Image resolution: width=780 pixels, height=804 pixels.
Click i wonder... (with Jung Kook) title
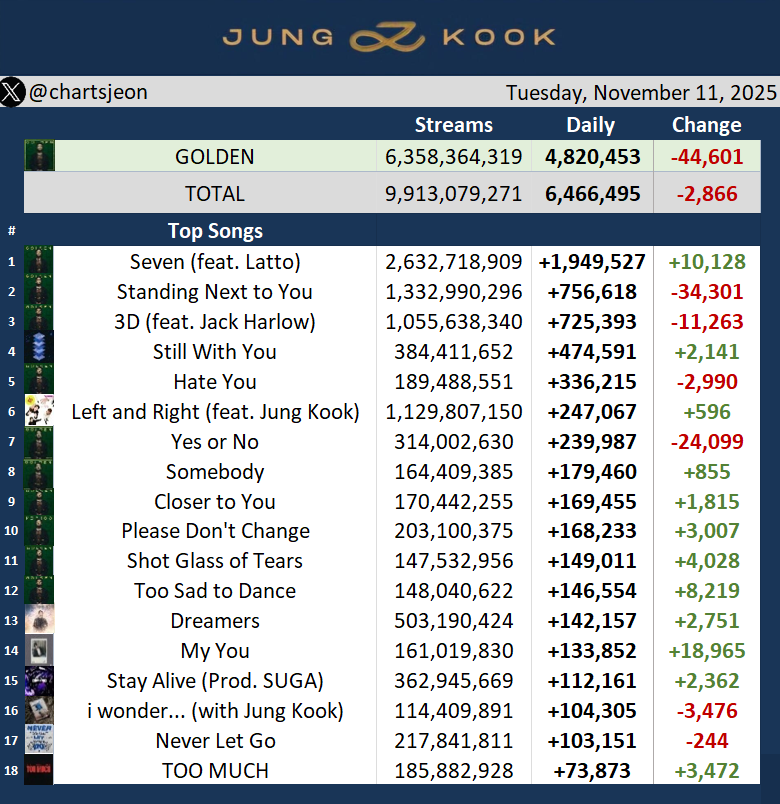point(215,711)
